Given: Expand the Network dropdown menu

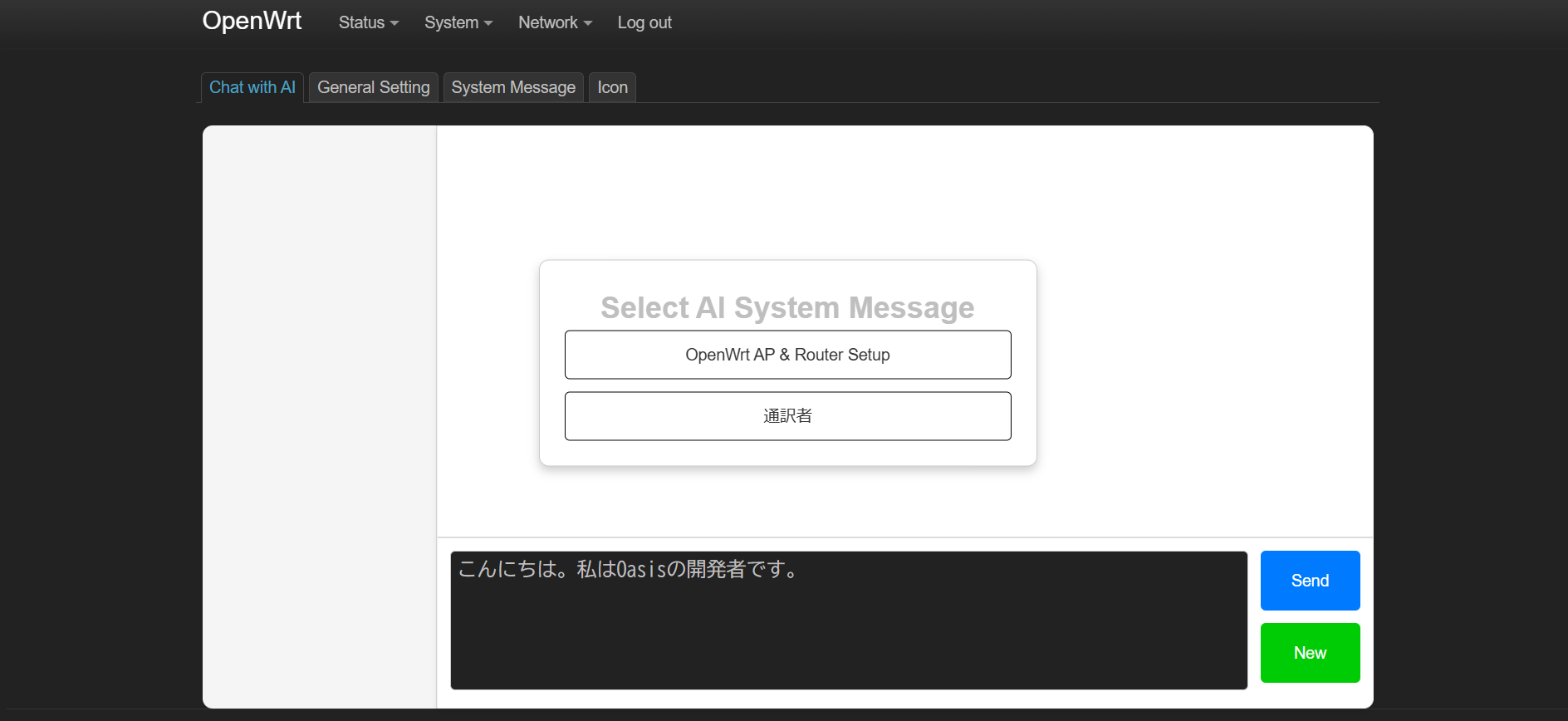Looking at the screenshot, I should coord(555,22).
